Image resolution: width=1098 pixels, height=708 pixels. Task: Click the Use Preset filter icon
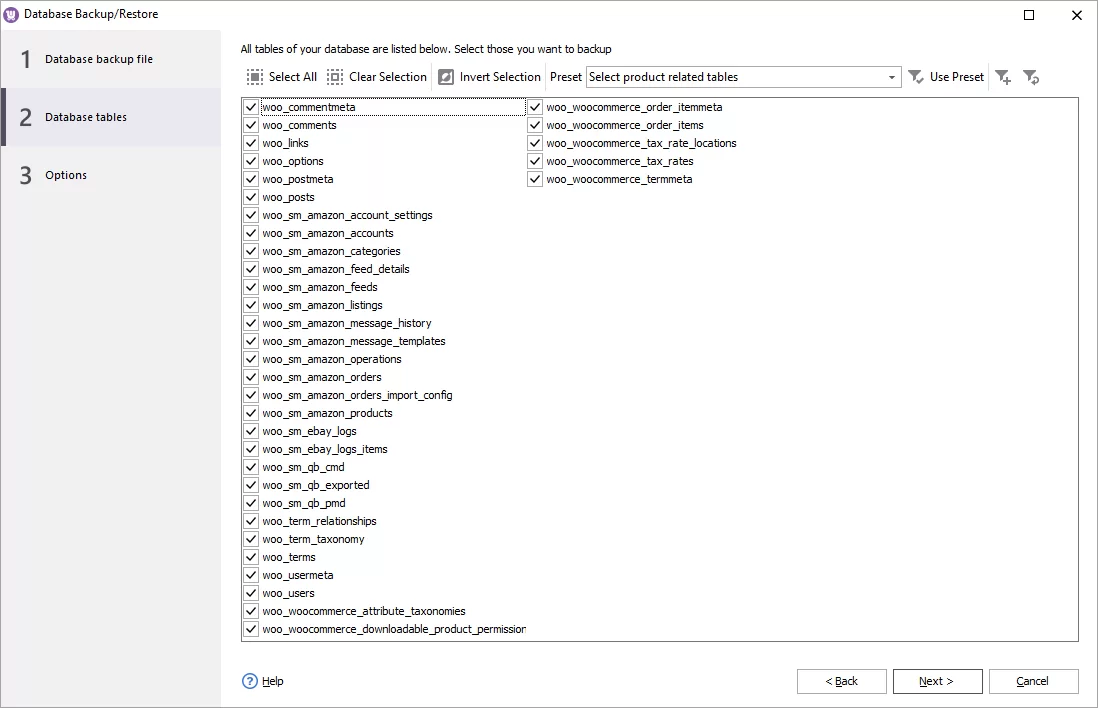pyautogui.click(x=916, y=76)
